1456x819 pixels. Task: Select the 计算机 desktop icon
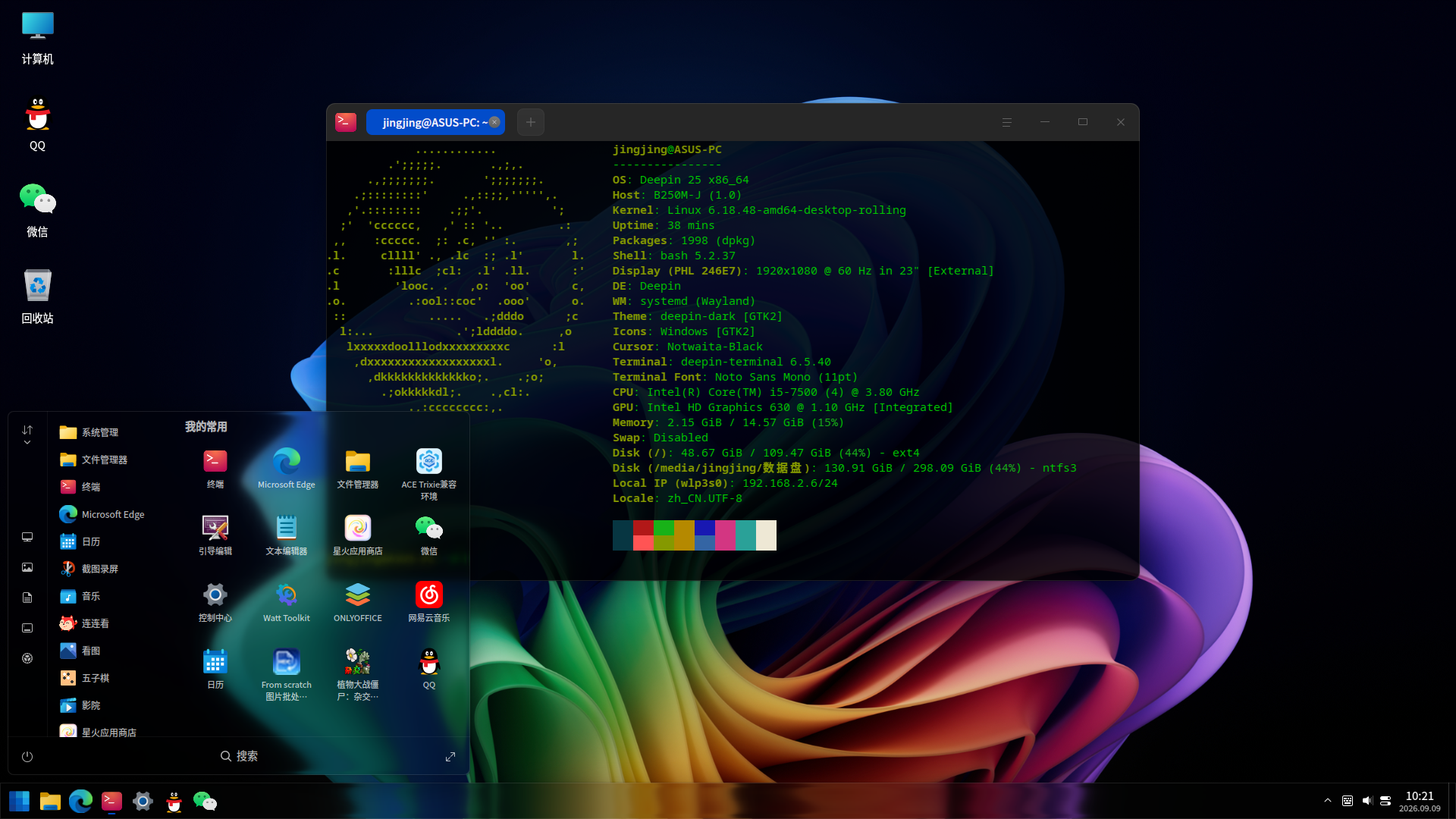click(x=37, y=38)
